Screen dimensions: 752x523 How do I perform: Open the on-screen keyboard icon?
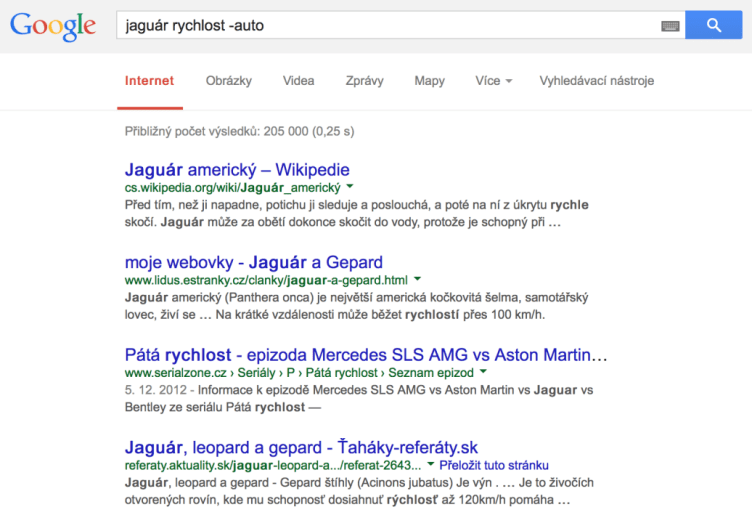670,26
